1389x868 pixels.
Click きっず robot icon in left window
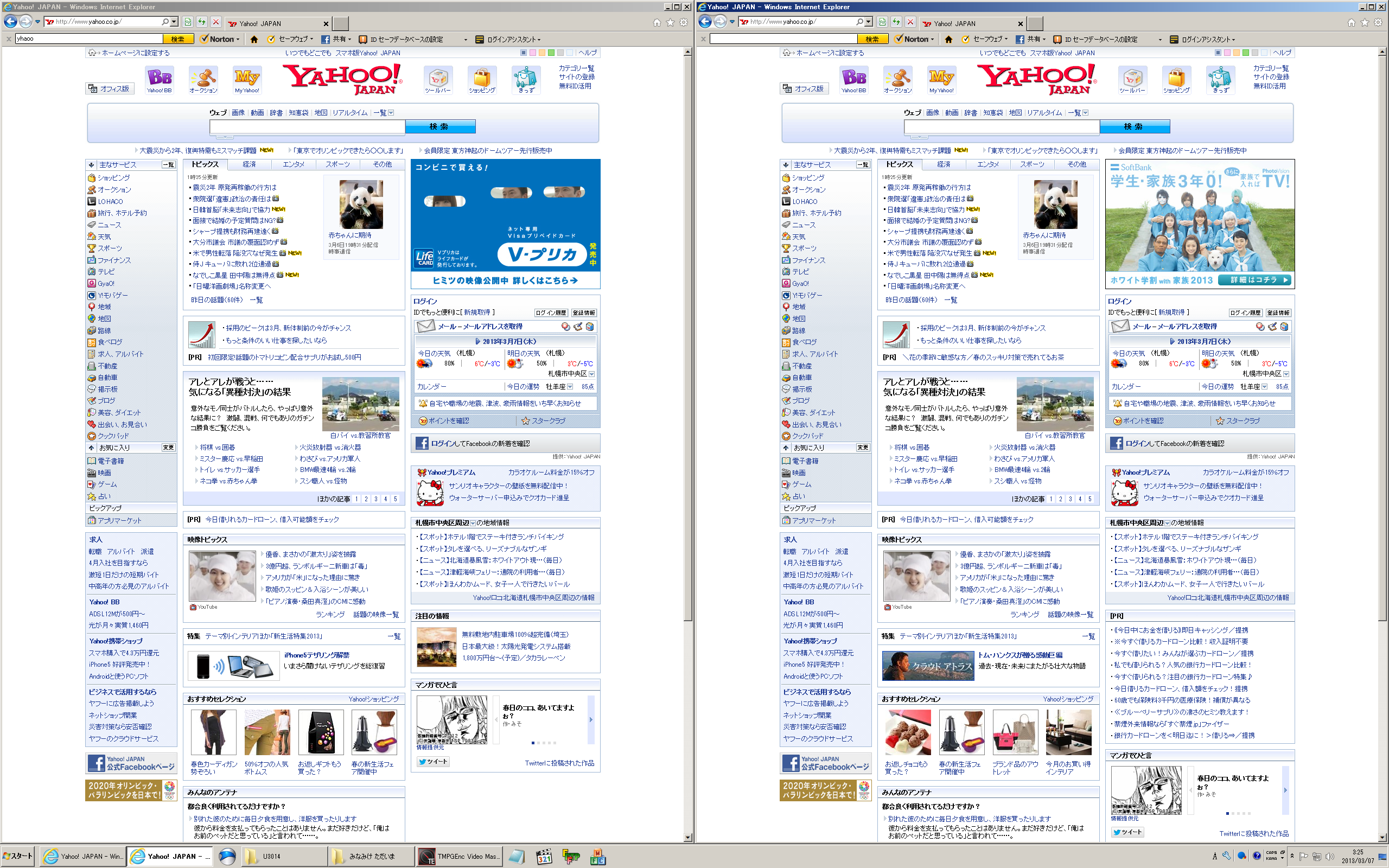click(x=526, y=80)
